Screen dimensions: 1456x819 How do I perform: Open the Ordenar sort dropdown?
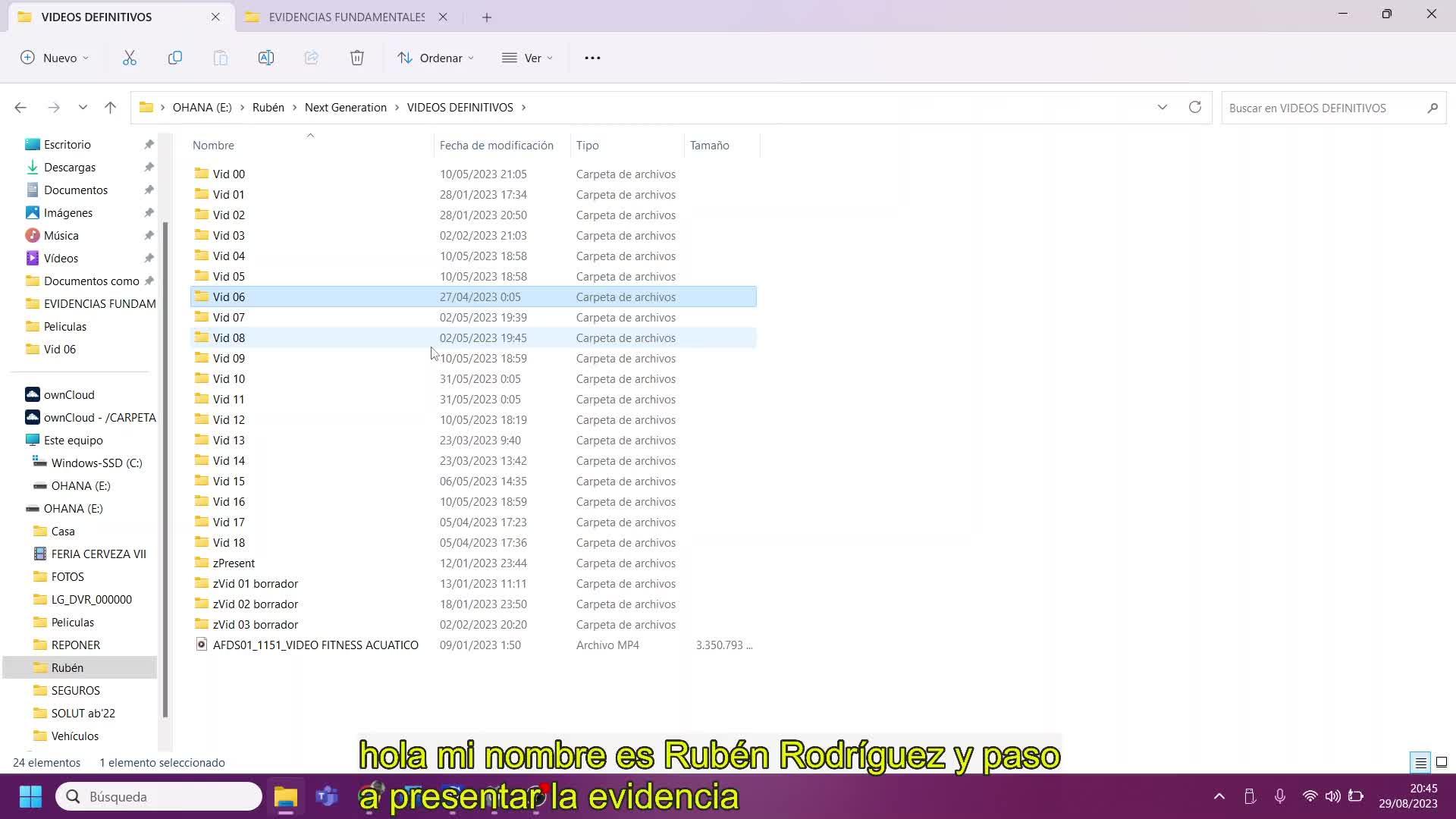(436, 58)
